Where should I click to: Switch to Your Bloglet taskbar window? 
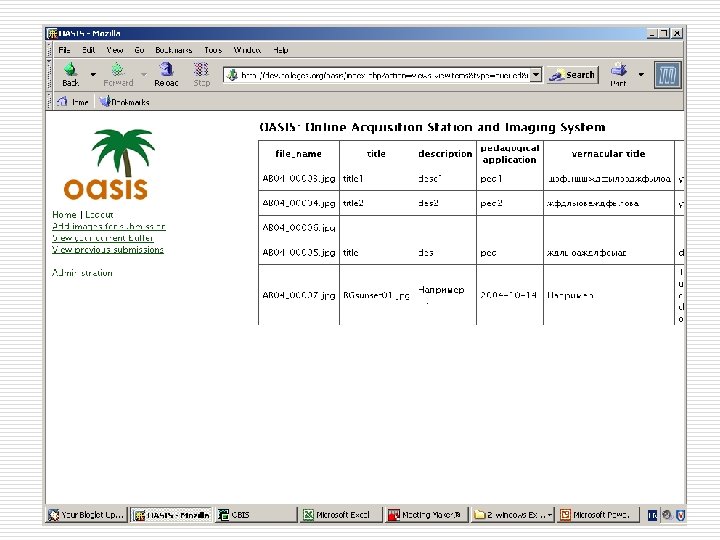click(86, 515)
